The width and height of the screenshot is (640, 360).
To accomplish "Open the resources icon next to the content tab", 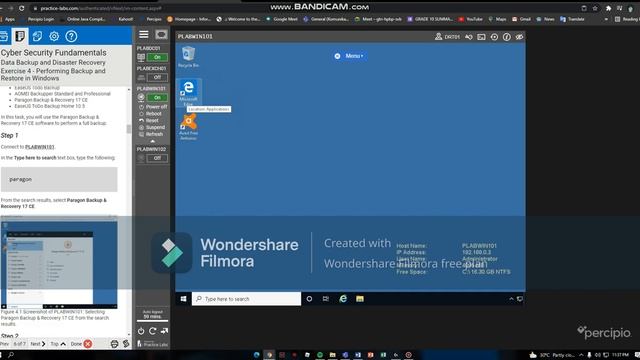I will click(x=37, y=36).
